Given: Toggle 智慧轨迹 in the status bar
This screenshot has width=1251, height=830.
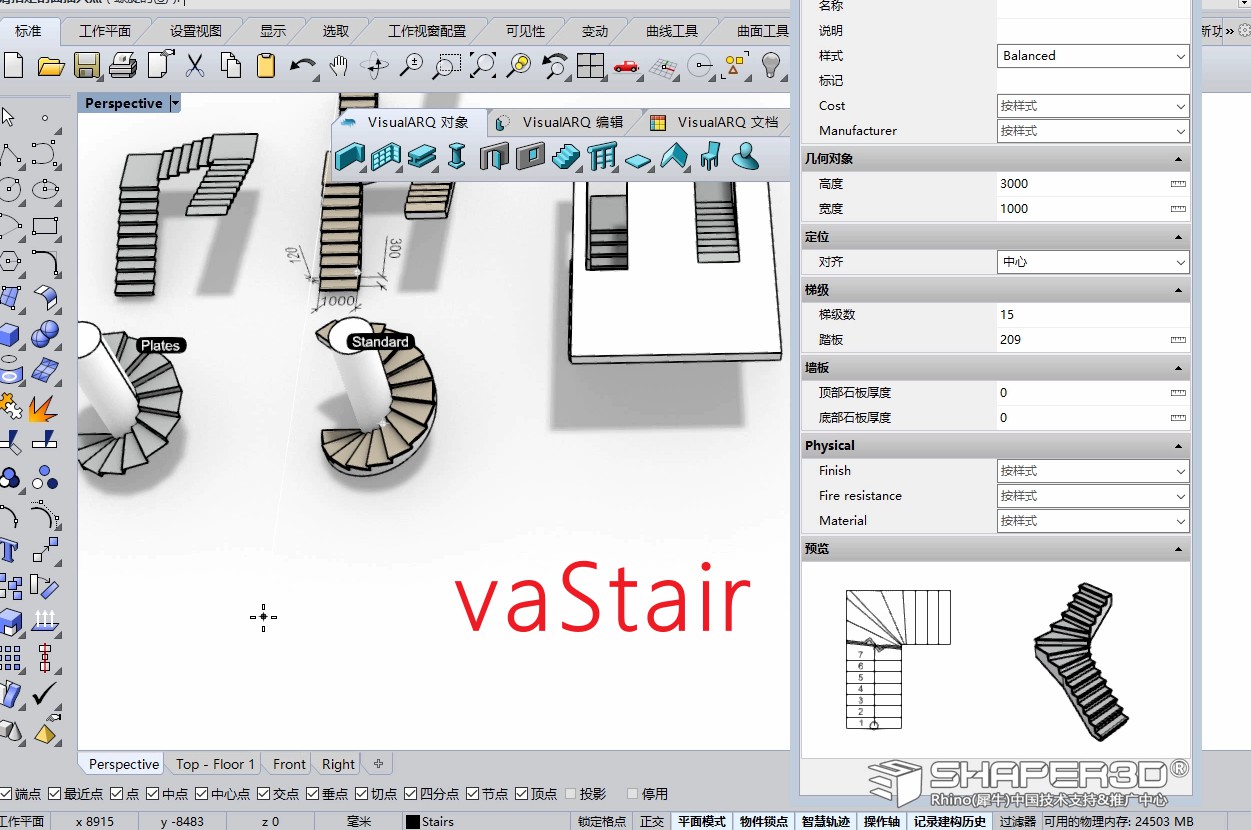Looking at the screenshot, I should click(826, 821).
